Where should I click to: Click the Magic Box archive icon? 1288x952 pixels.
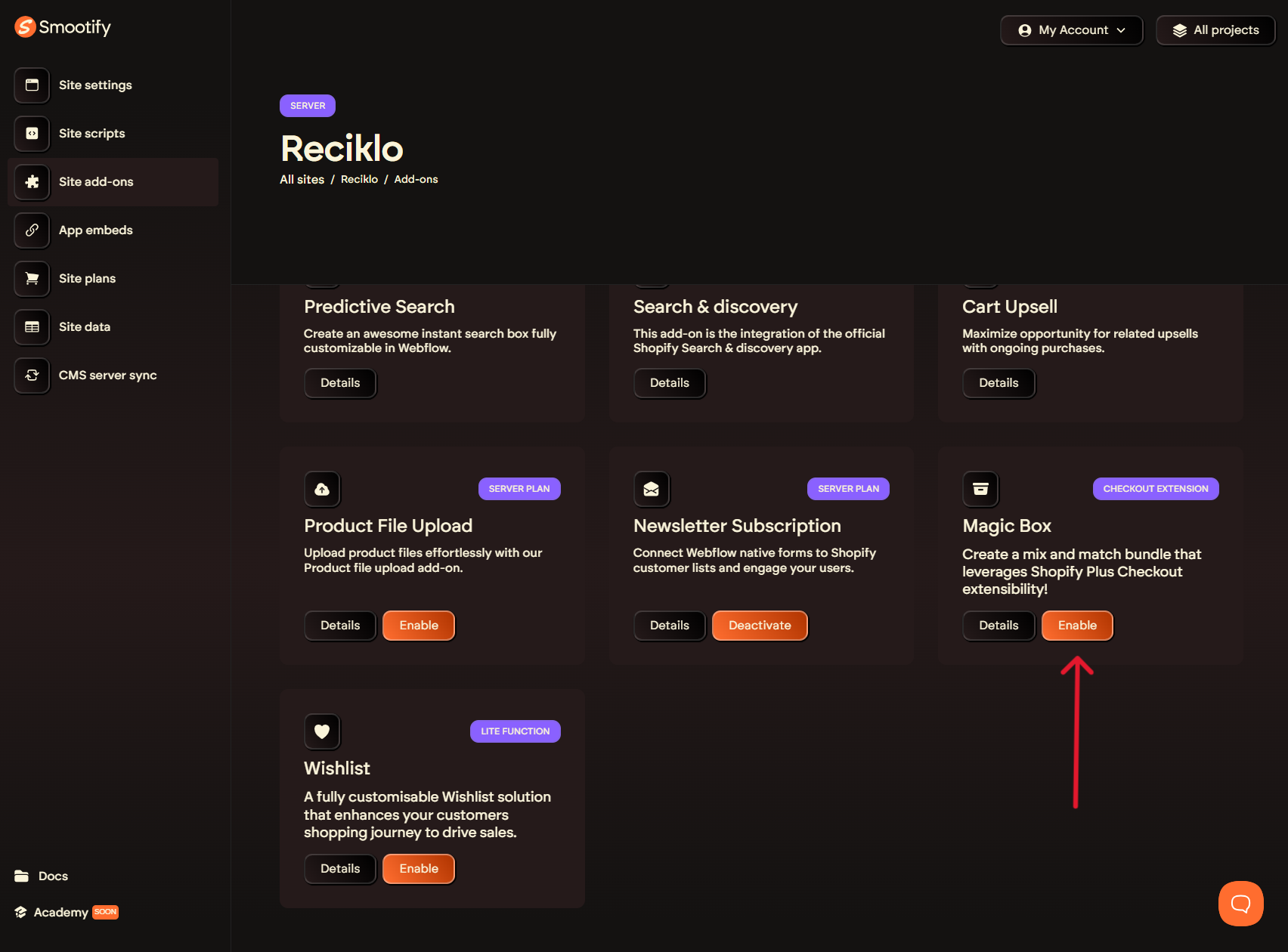(x=980, y=489)
